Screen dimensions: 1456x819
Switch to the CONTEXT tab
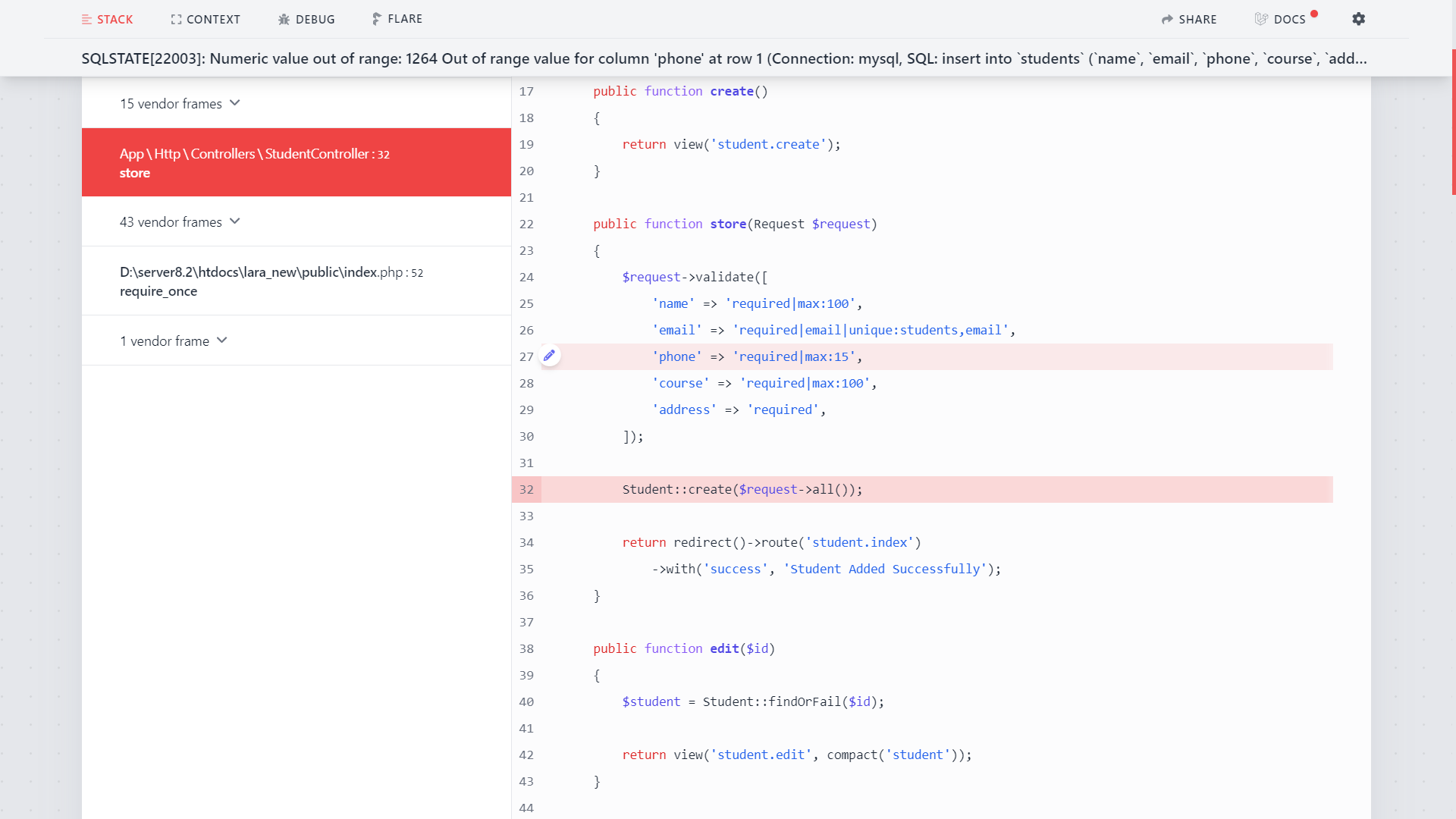coord(206,19)
